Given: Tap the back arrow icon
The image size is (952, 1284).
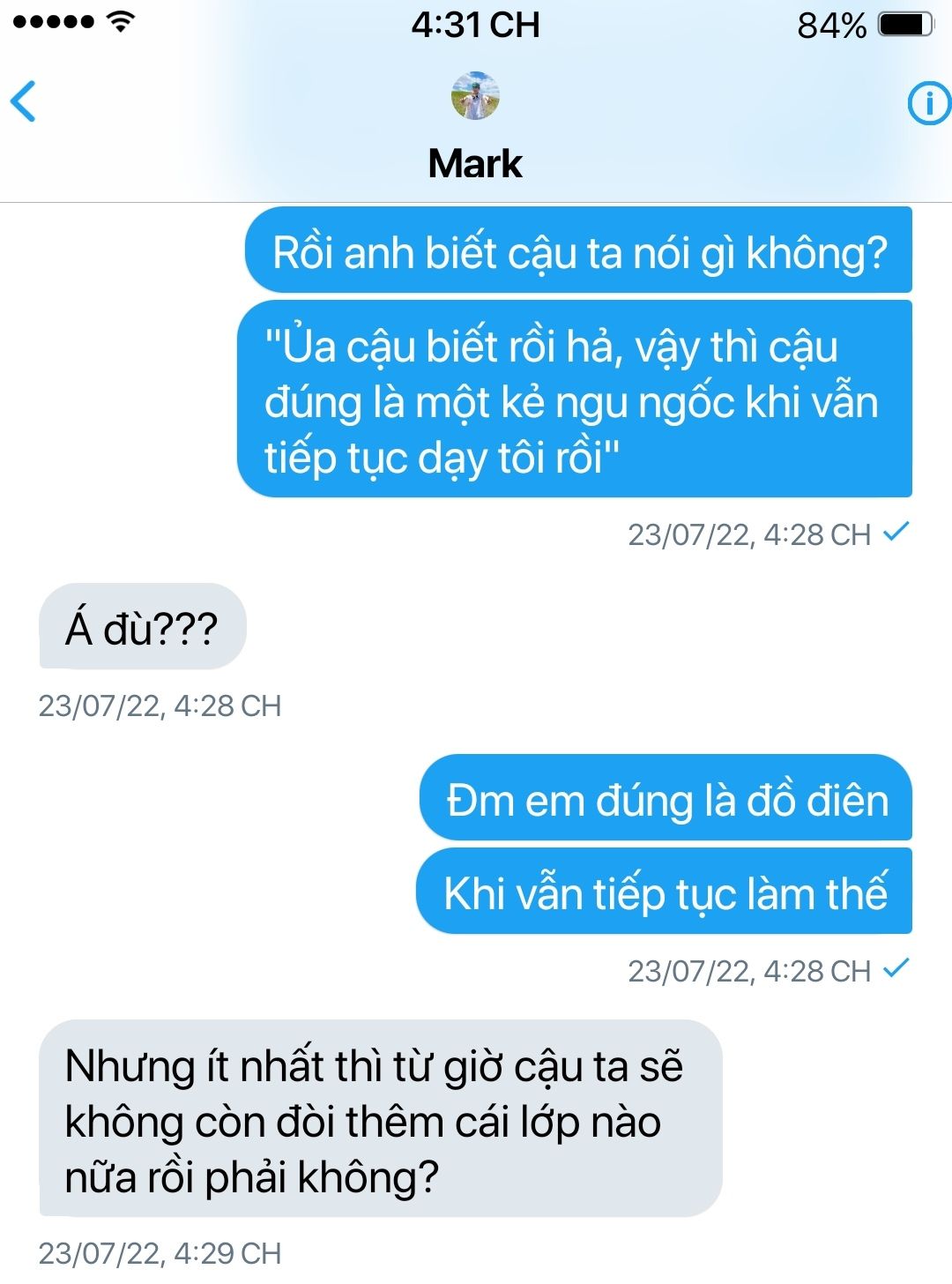Looking at the screenshot, I should point(23,101).
